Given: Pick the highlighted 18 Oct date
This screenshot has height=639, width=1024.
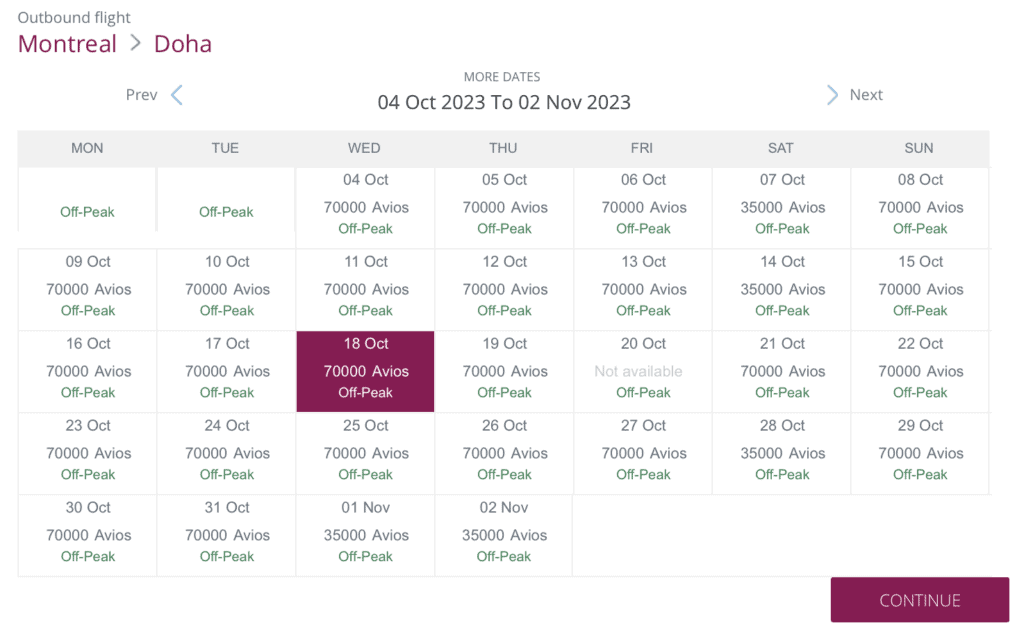Looking at the screenshot, I should pyautogui.click(x=365, y=371).
